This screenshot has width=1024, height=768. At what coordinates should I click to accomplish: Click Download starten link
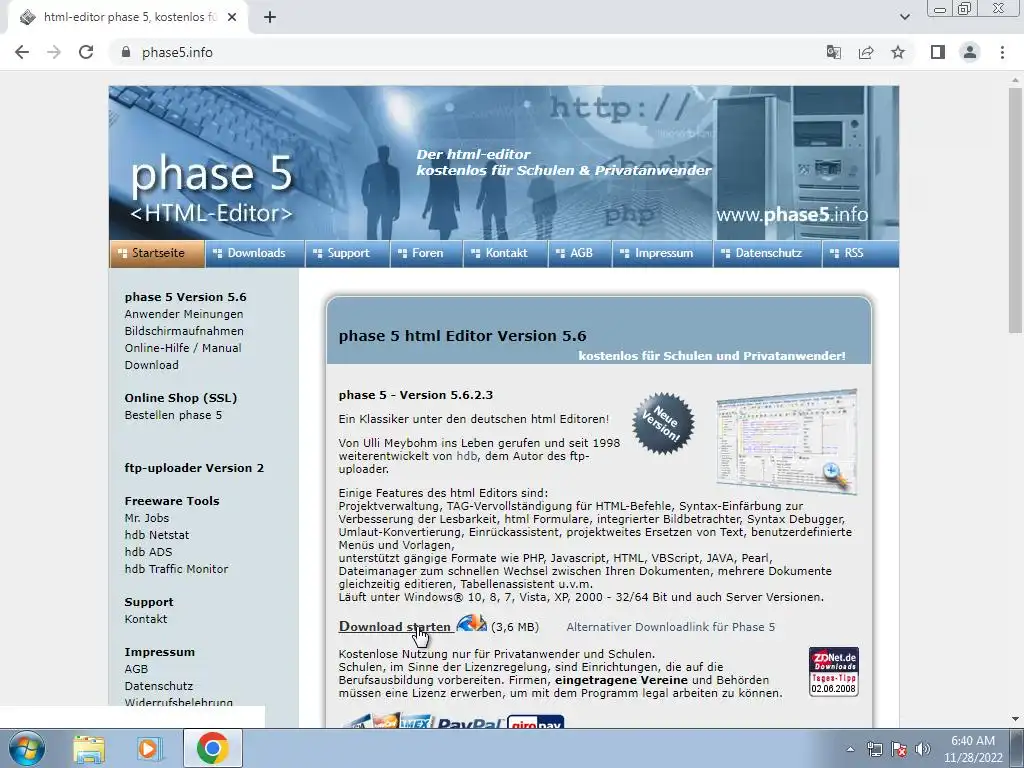click(394, 626)
